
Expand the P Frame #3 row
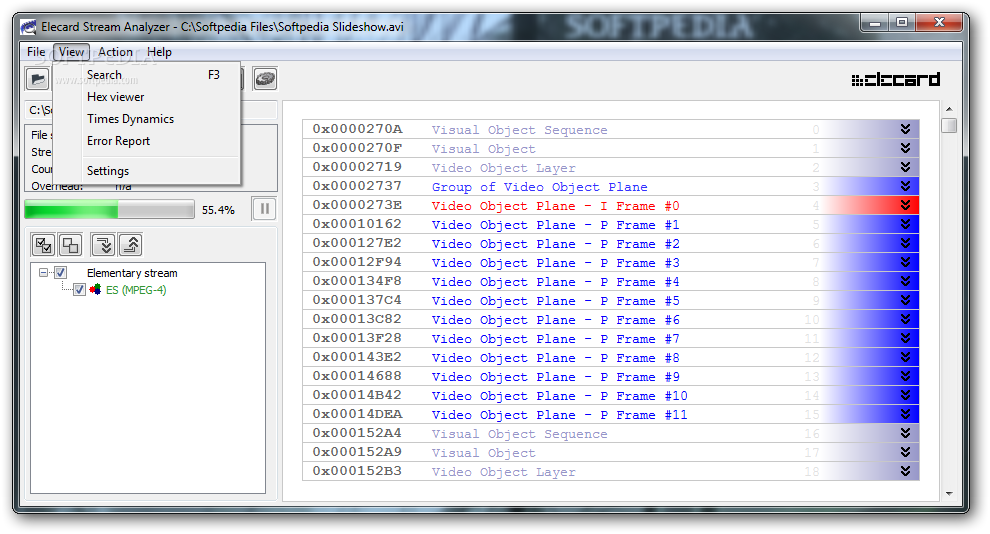coord(905,262)
